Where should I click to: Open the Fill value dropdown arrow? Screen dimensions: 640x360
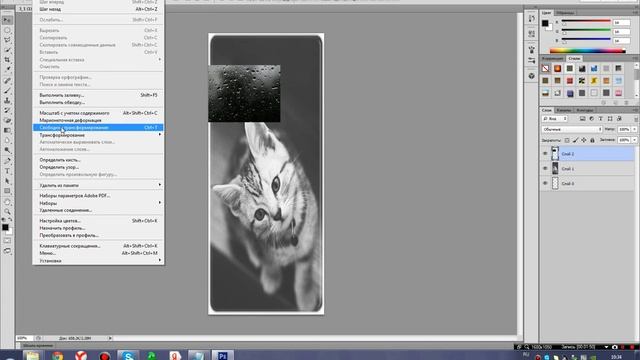tap(634, 140)
